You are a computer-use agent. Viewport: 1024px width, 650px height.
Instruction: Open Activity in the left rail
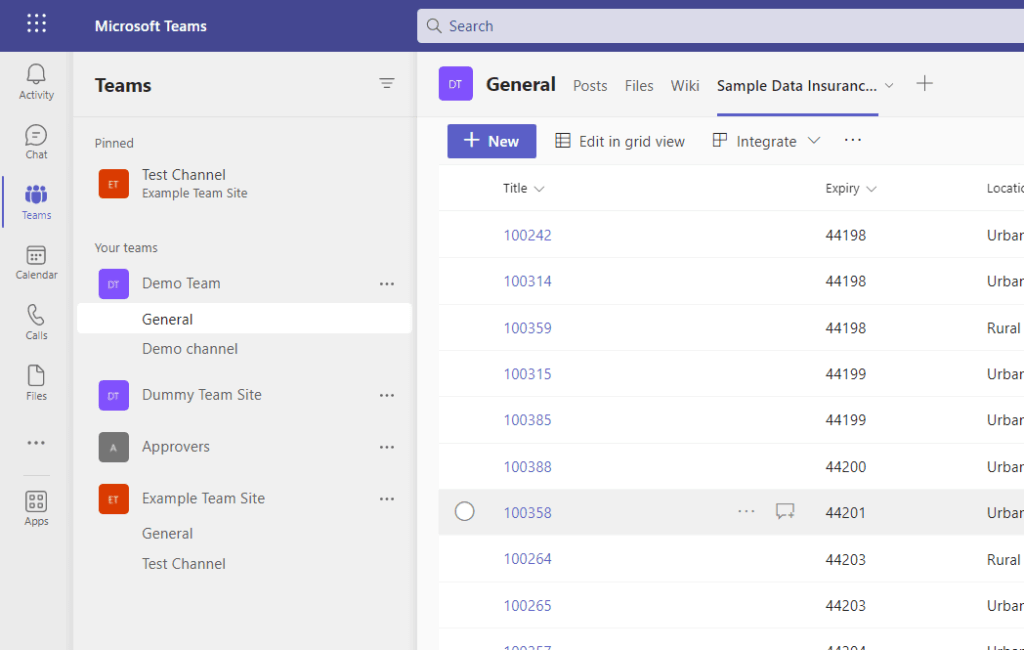(x=36, y=82)
